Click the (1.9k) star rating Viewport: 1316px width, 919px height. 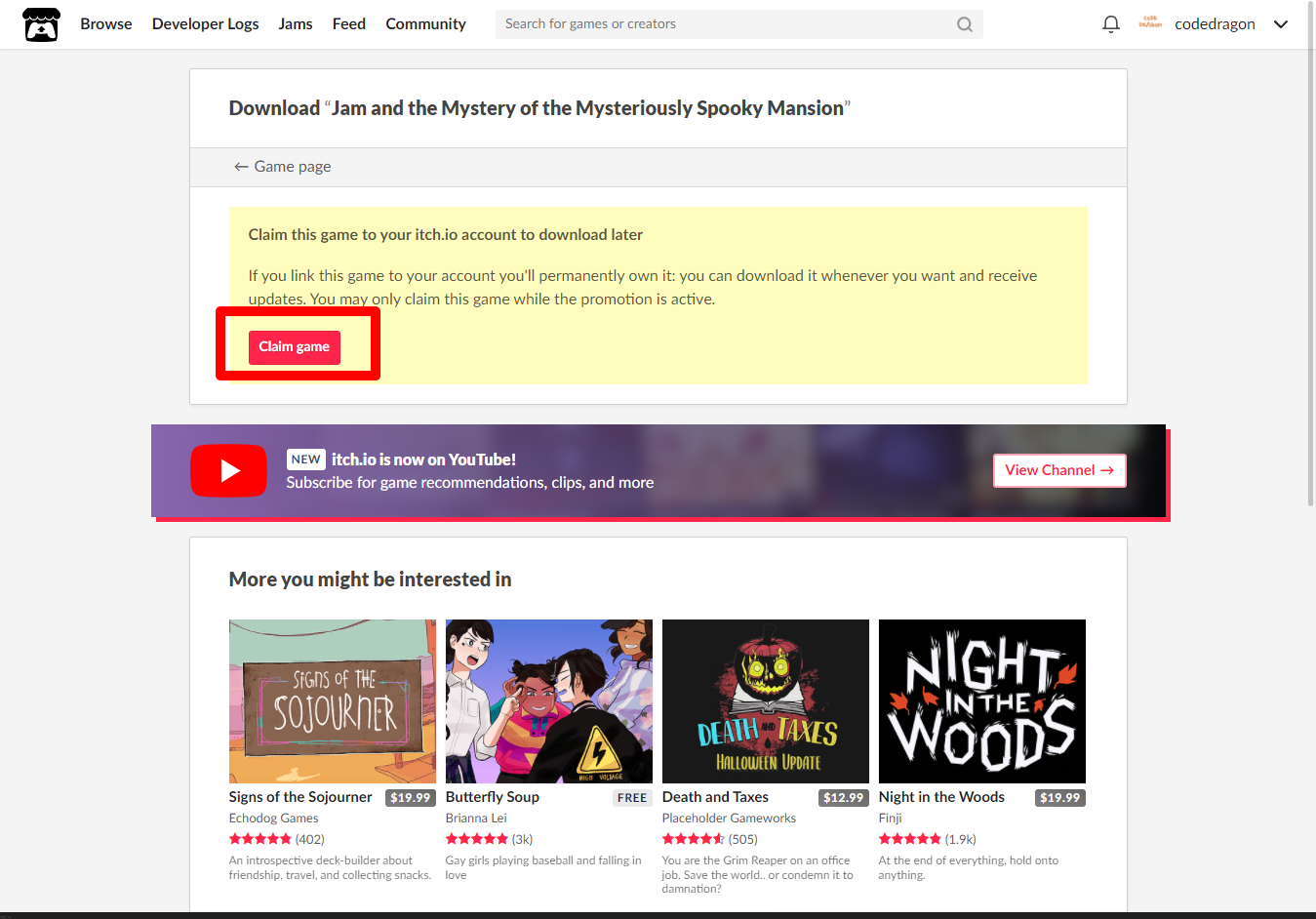click(928, 839)
